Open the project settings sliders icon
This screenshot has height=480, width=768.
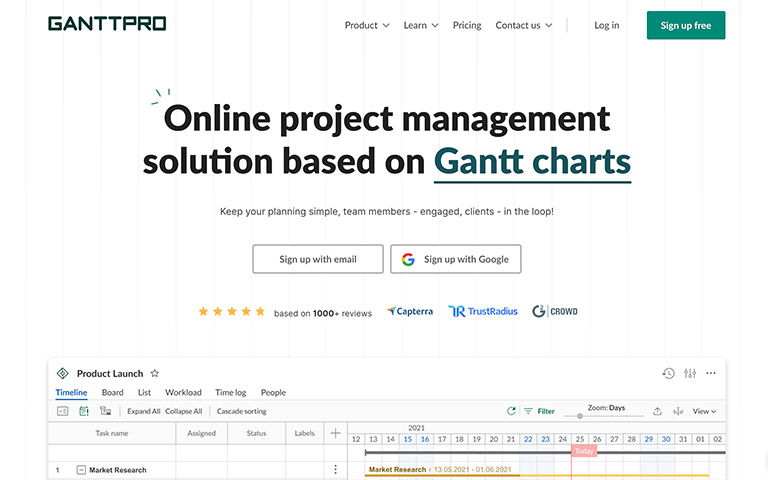tap(690, 374)
